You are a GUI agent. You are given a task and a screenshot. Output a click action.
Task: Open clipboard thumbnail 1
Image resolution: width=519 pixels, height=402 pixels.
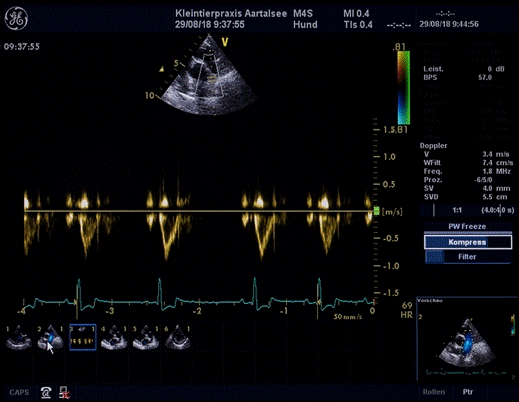[19, 337]
